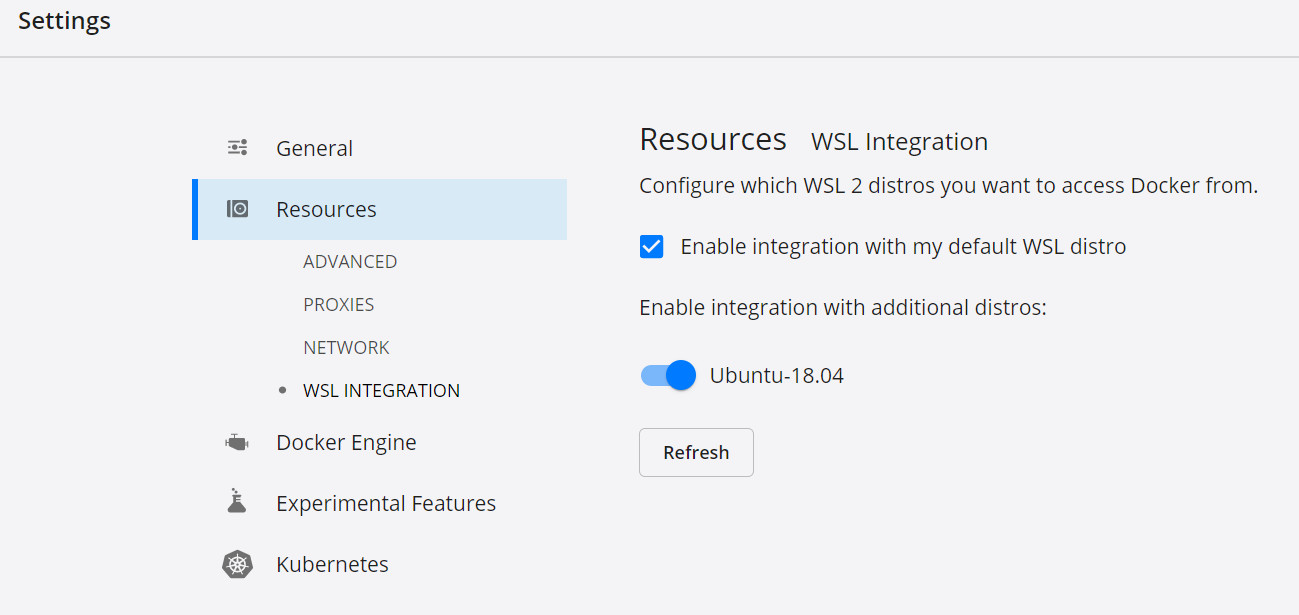Go to the PROXIES subsection
The height and width of the screenshot is (615, 1299).
339,304
